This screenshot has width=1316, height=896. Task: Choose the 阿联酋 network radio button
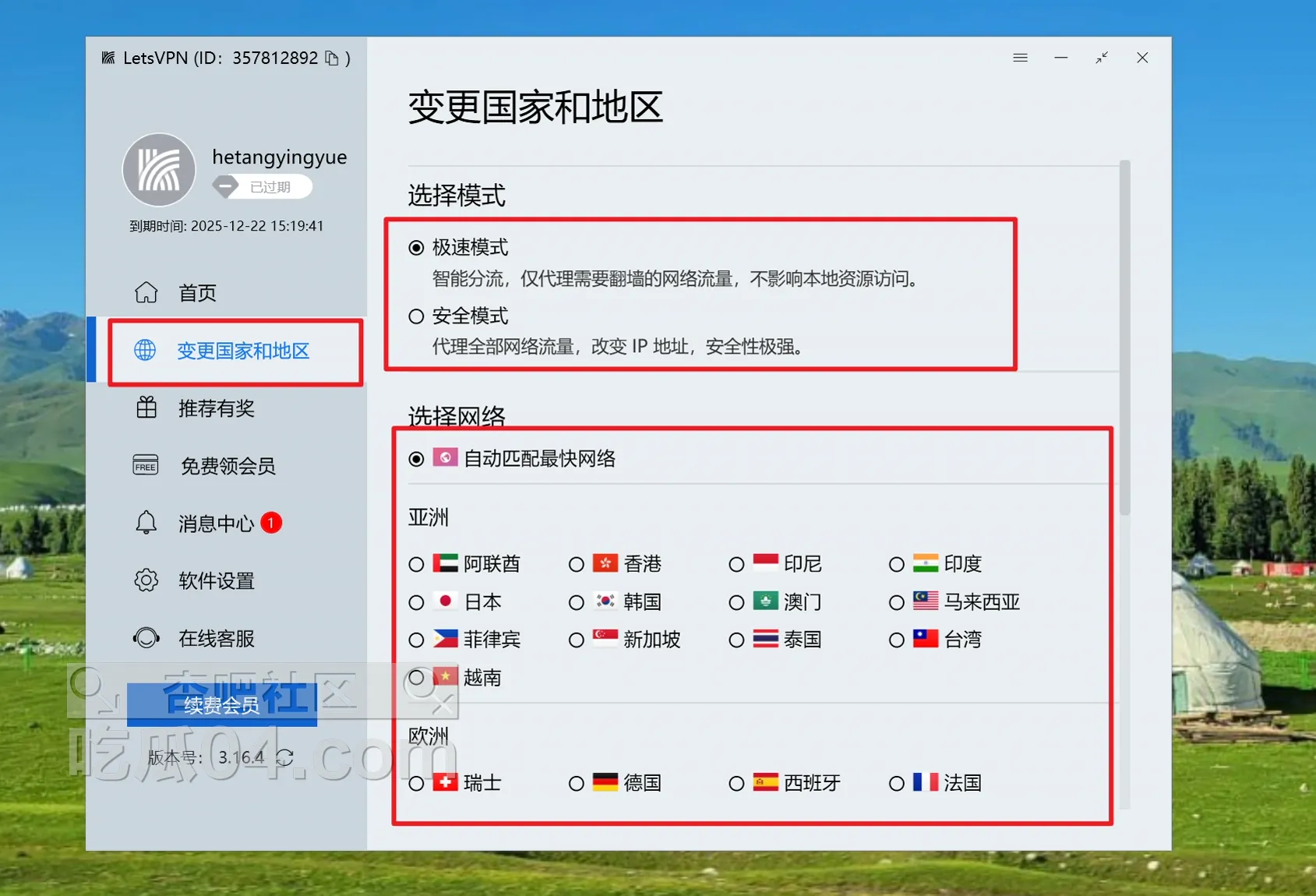[x=416, y=564]
